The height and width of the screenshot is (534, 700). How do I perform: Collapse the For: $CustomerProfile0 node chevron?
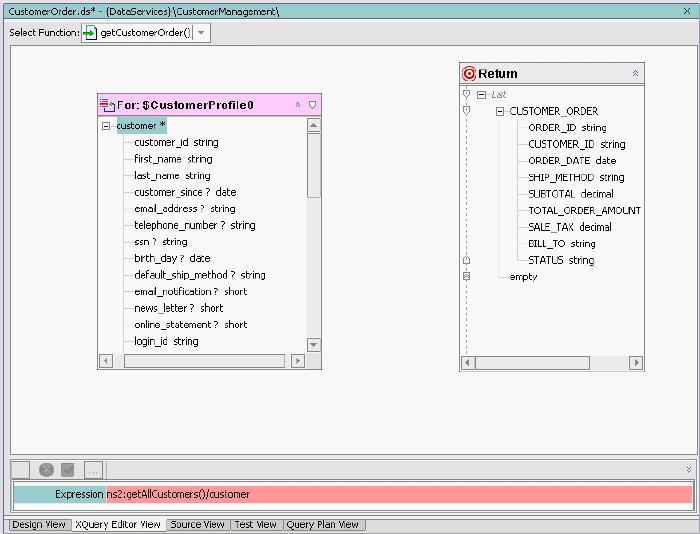pyautogui.click(x=298, y=105)
